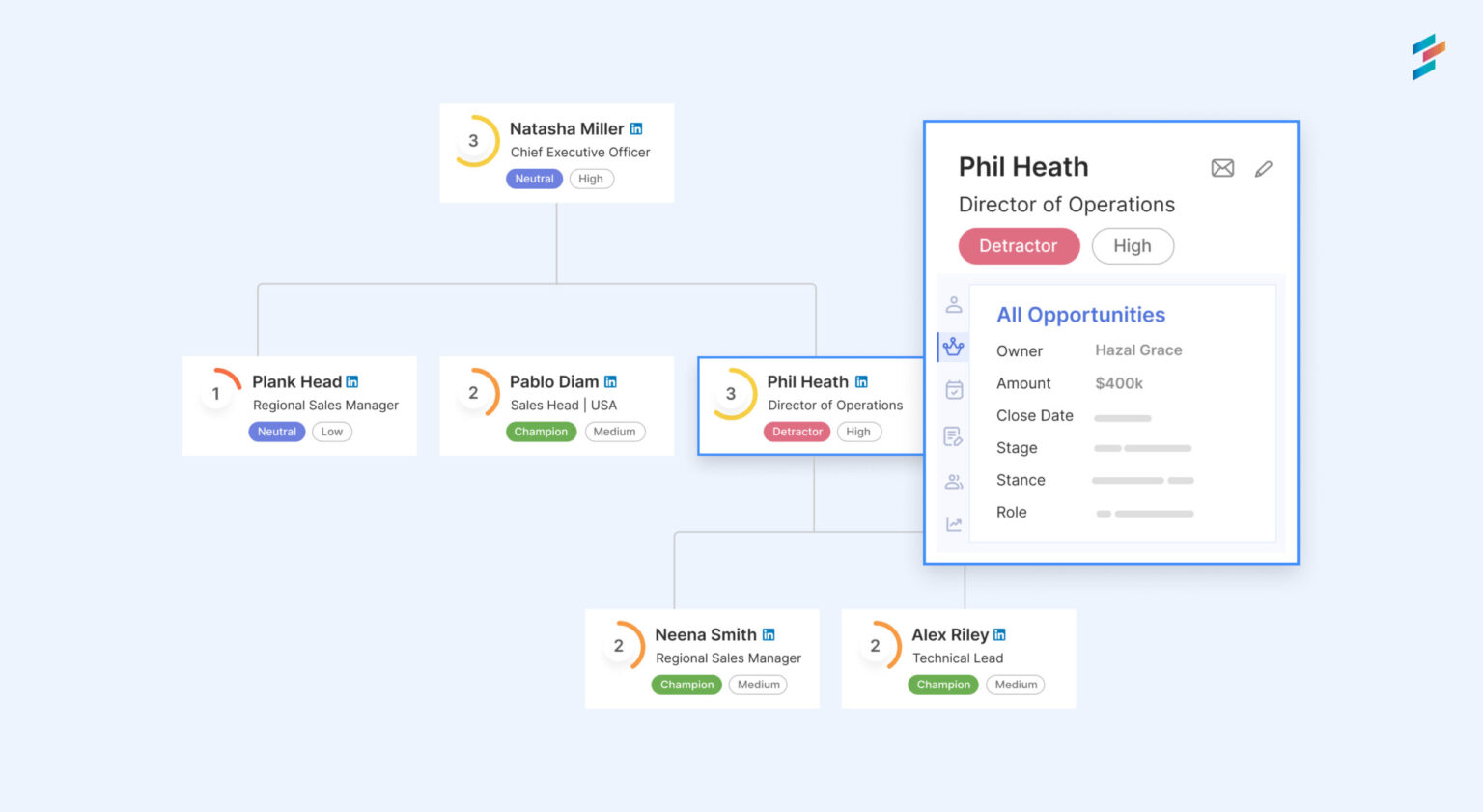Toggle the Detractor stance badge on Phil Heath's panel
1483x812 pixels.
pos(1019,246)
